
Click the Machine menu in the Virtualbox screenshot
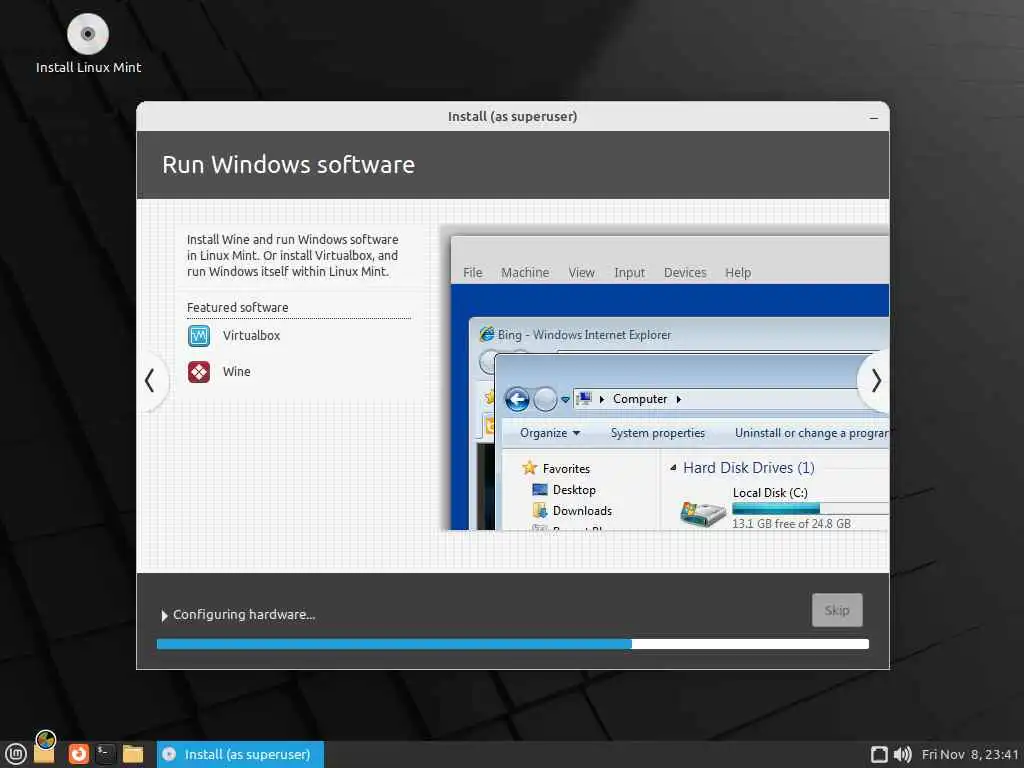pyautogui.click(x=525, y=272)
